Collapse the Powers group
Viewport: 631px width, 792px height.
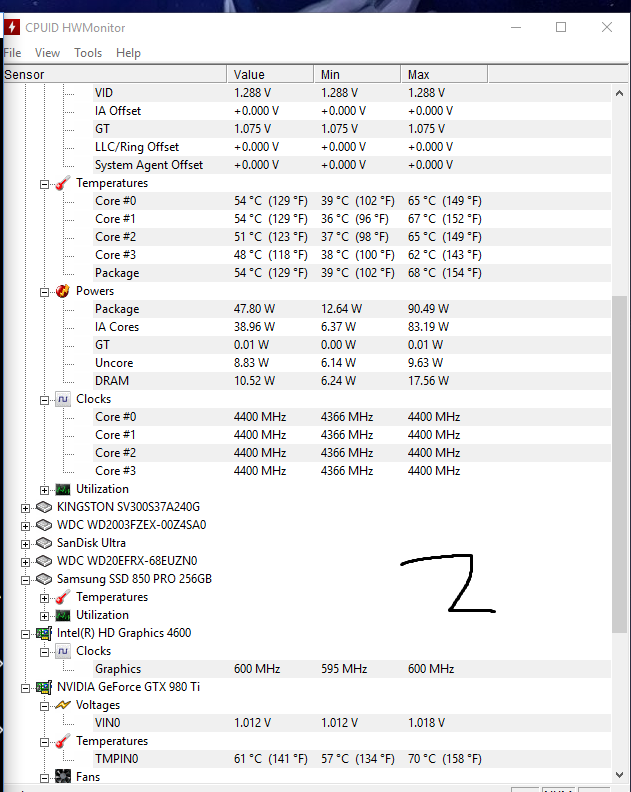[x=44, y=292]
